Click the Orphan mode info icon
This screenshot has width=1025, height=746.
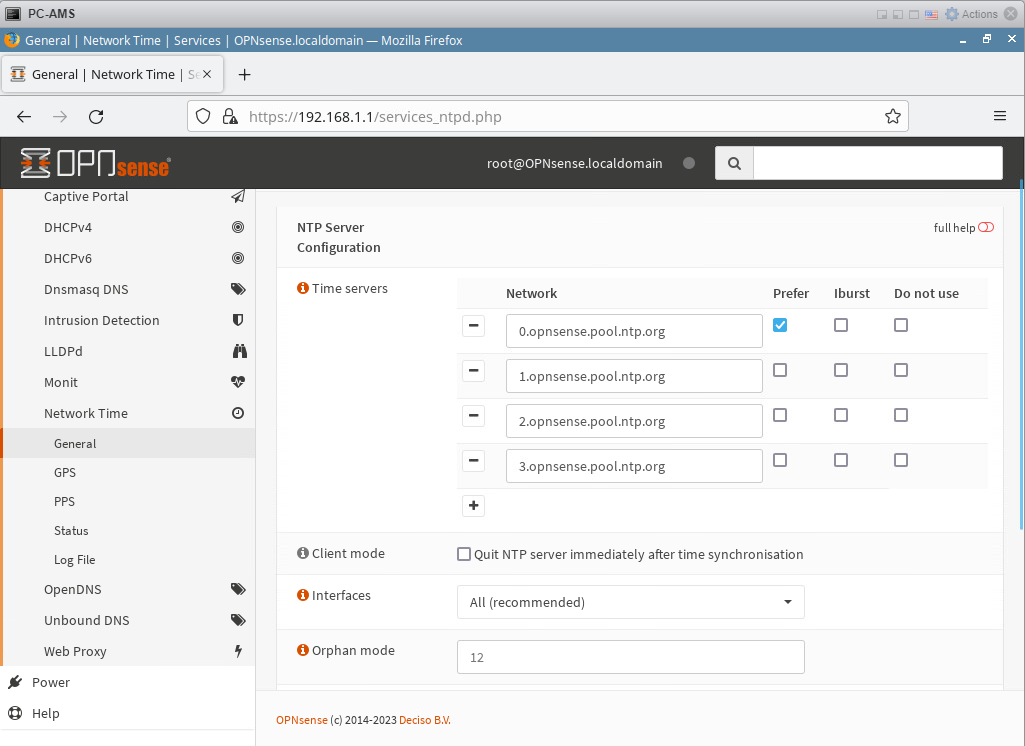pyautogui.click(x=303, y=650)
